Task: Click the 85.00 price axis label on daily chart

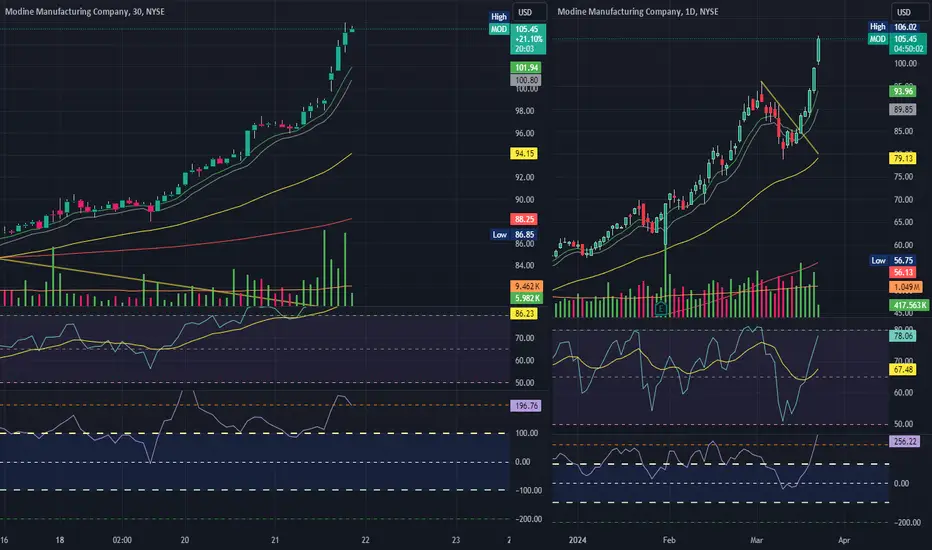Action: coord(903,131)
